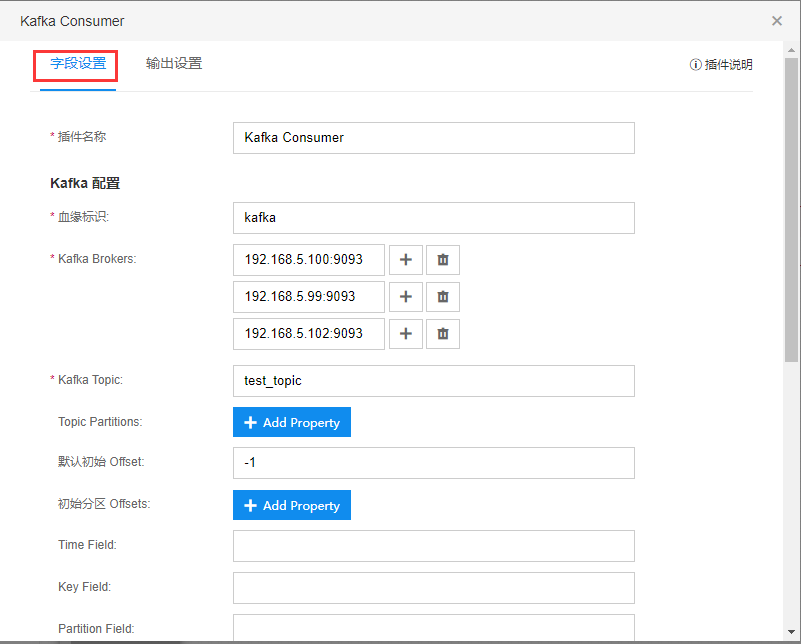The height and width of the screenshot is (644, 801).
Task: Click the Topic Partitions label
Action: [x=100, y=422]
